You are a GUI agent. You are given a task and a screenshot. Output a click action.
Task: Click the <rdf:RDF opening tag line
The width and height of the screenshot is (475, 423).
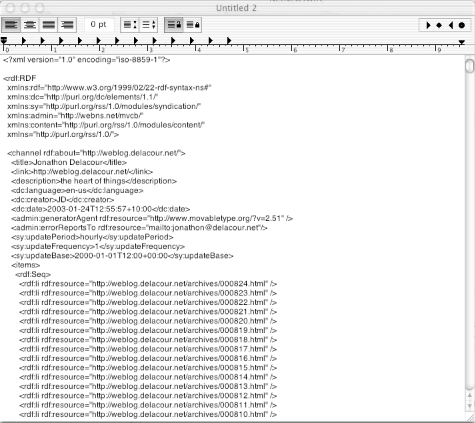click(20, 78)
